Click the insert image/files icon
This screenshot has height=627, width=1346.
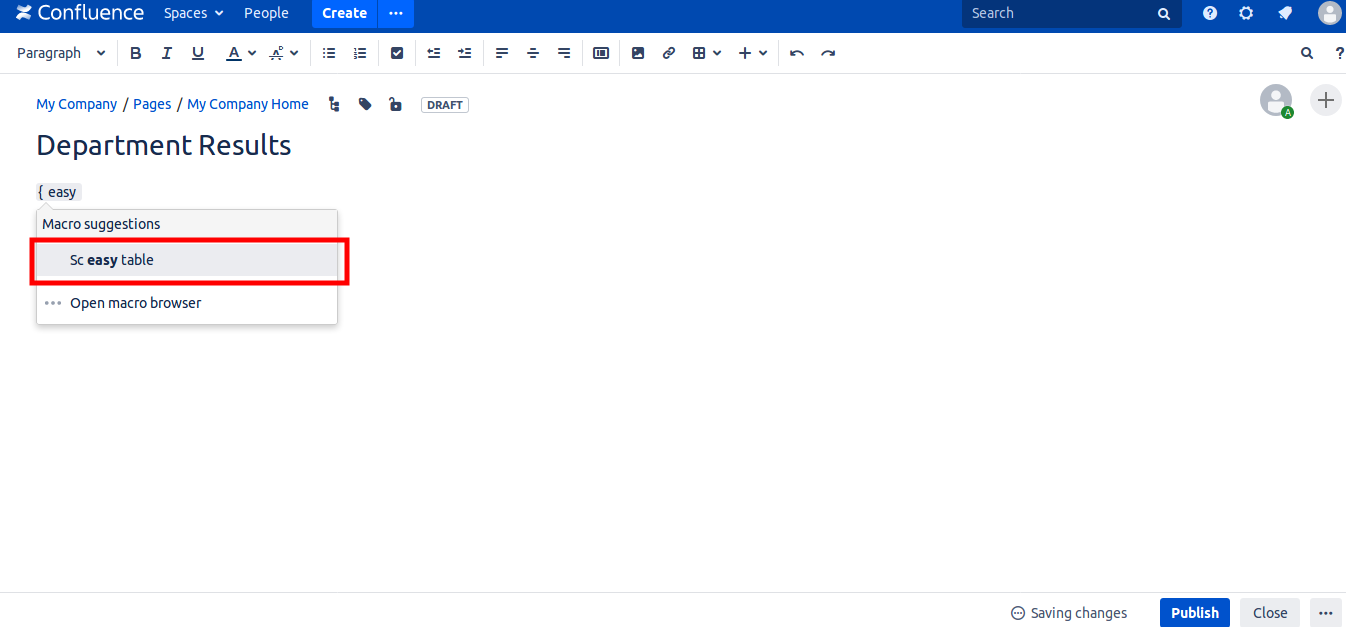tap(638, 53)
